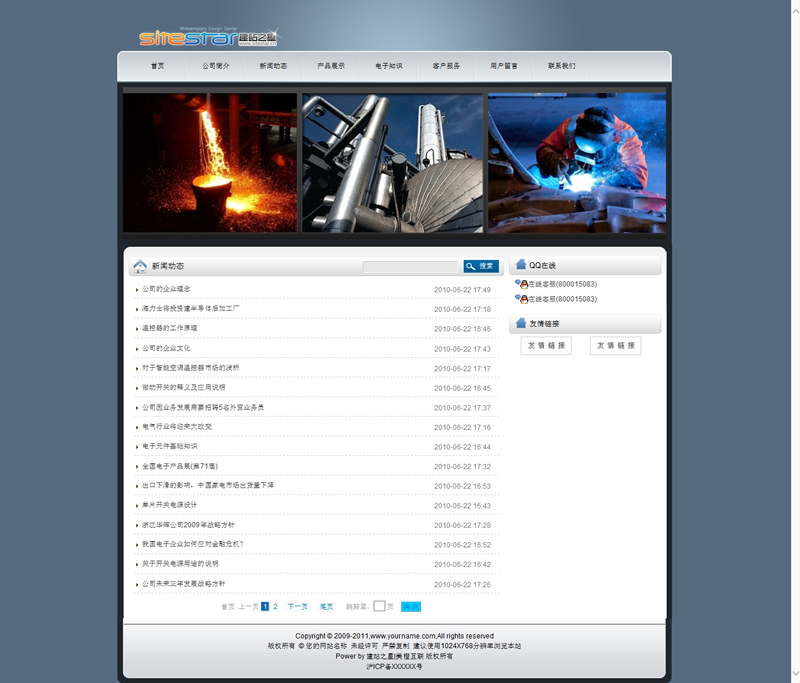Go to page 2 of the news list
800x683 pixels.
coord(276,606)
